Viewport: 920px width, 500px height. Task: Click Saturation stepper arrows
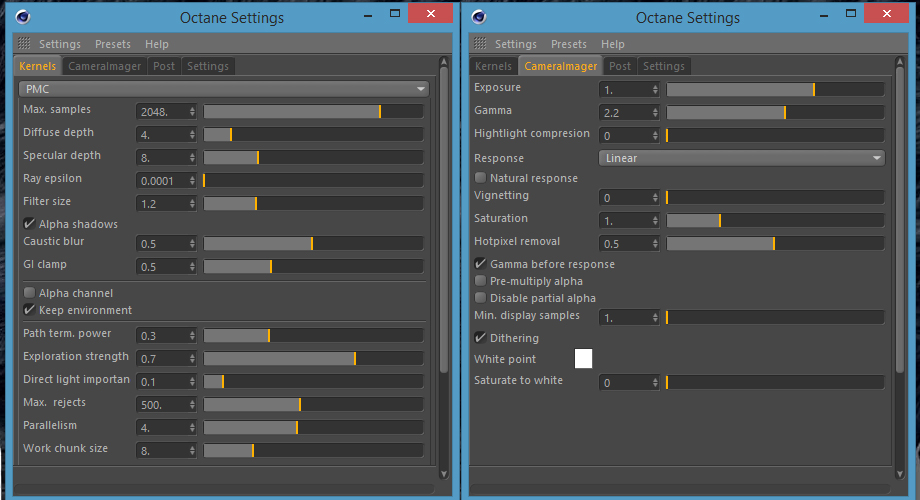coord(655,221)
